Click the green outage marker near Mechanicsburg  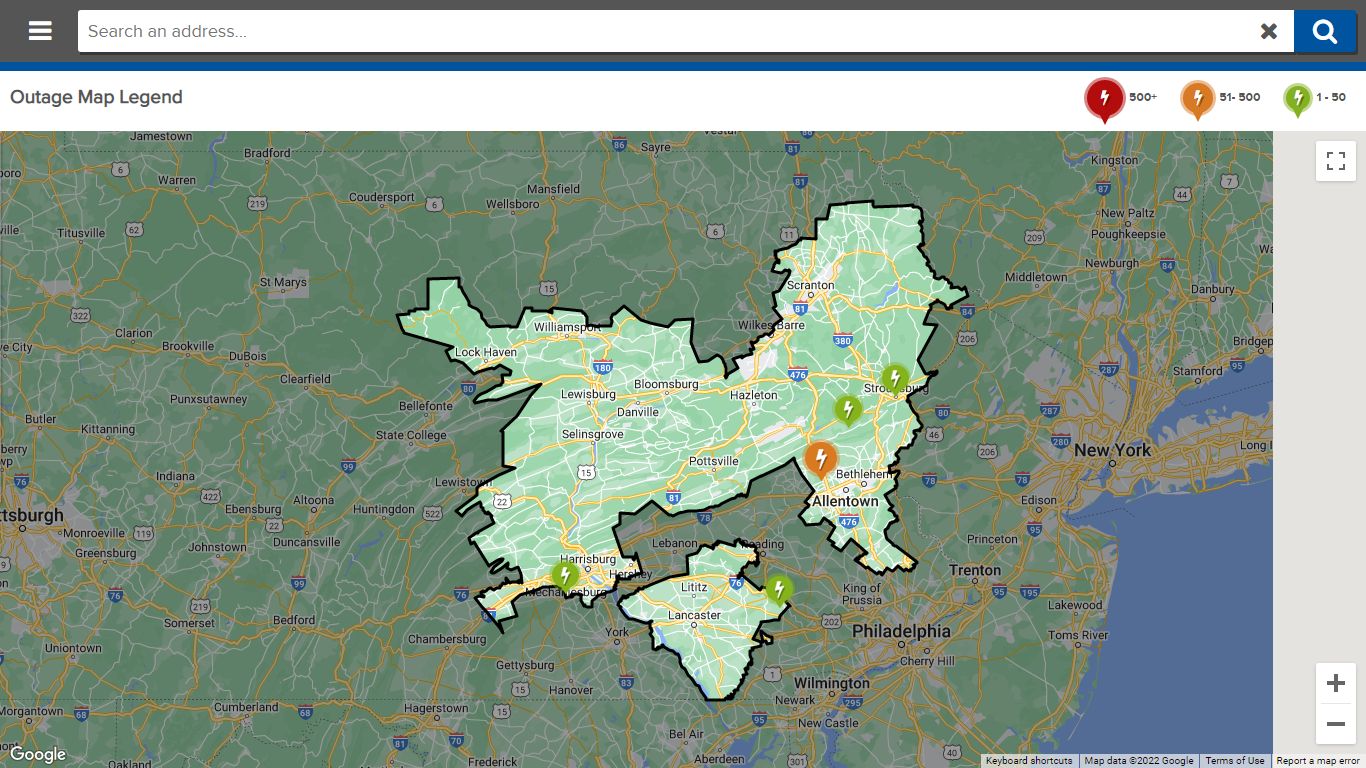click(x=565, y=576)
